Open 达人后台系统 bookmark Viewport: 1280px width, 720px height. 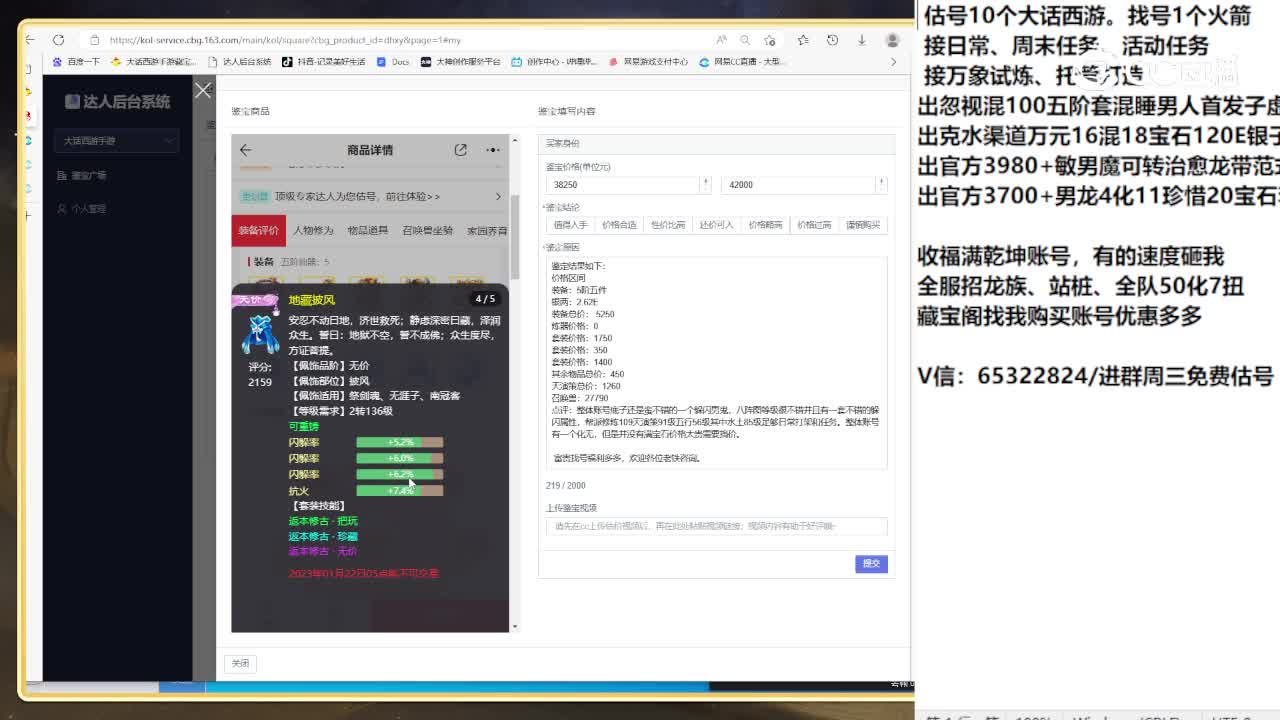240,62
